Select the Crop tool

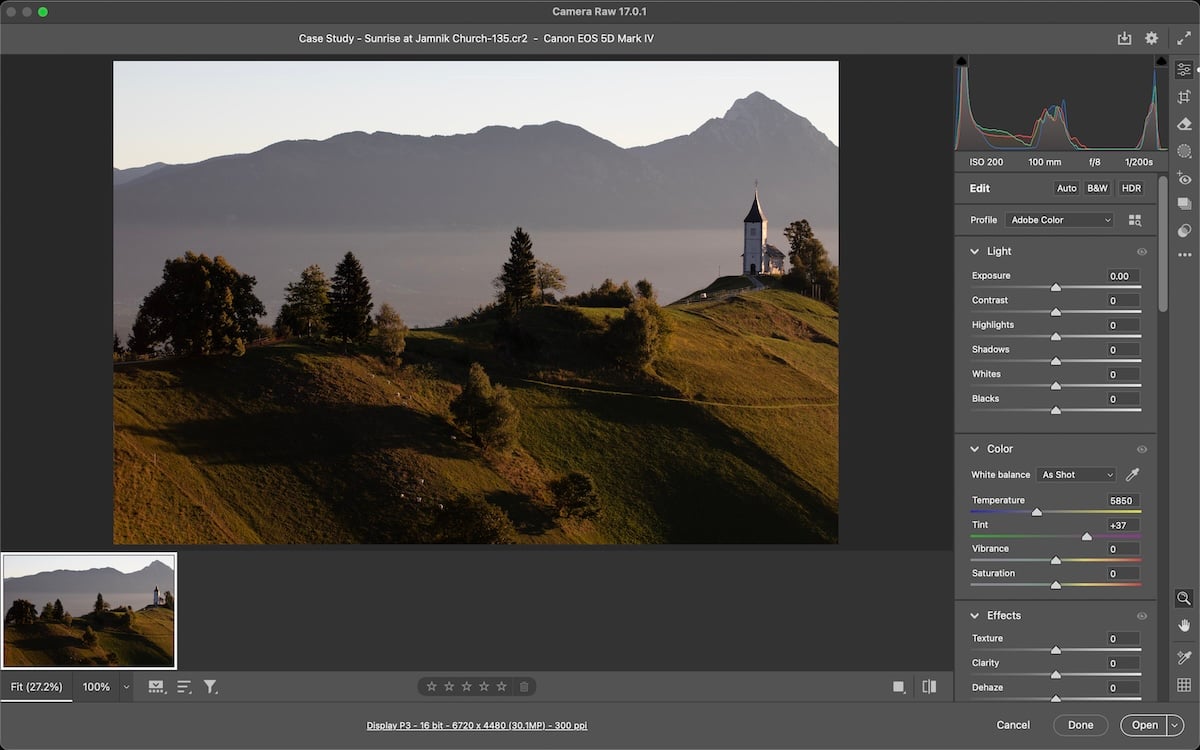(1184, 97)
